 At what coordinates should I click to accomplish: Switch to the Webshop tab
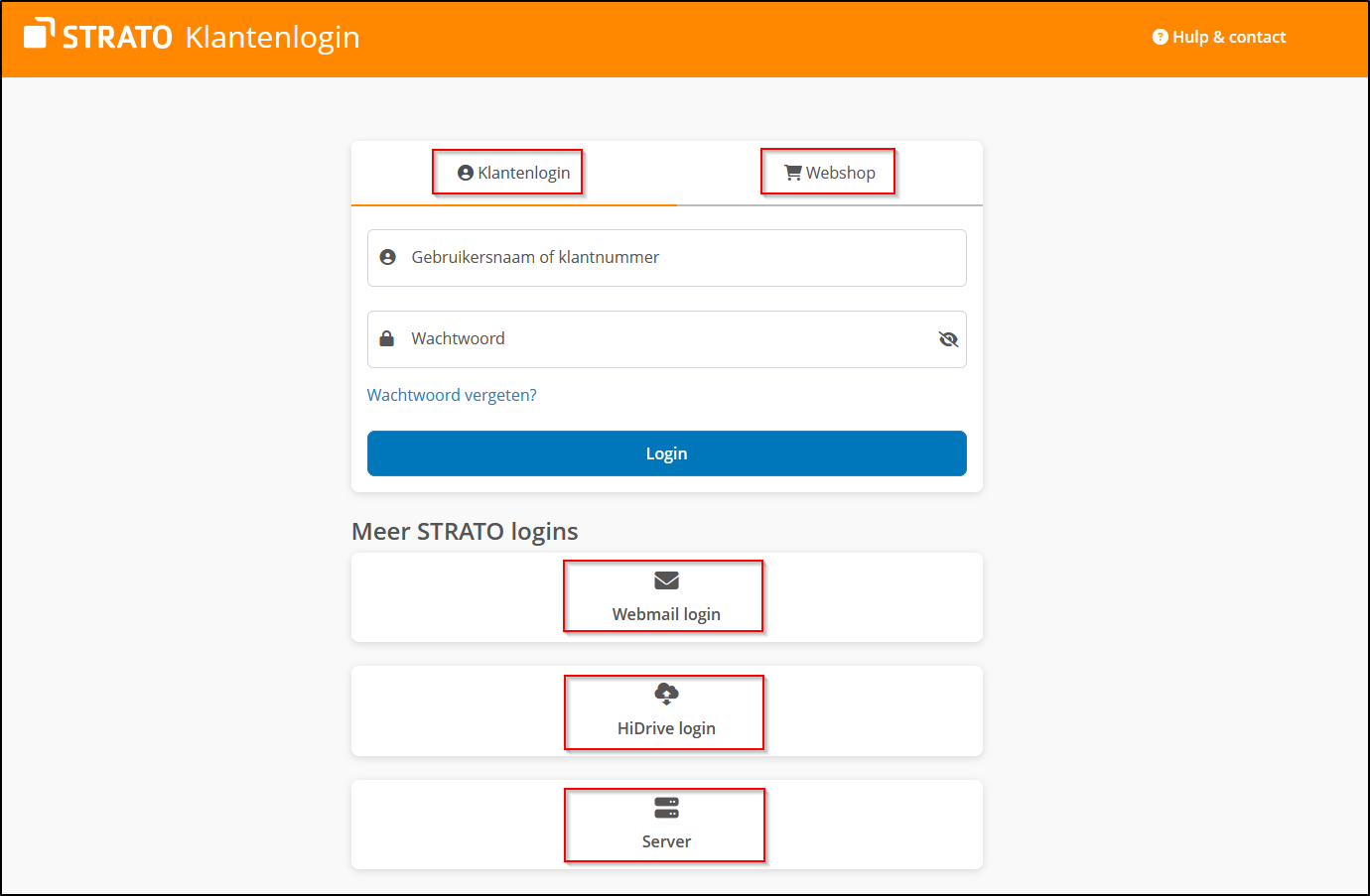pos(840,173)
